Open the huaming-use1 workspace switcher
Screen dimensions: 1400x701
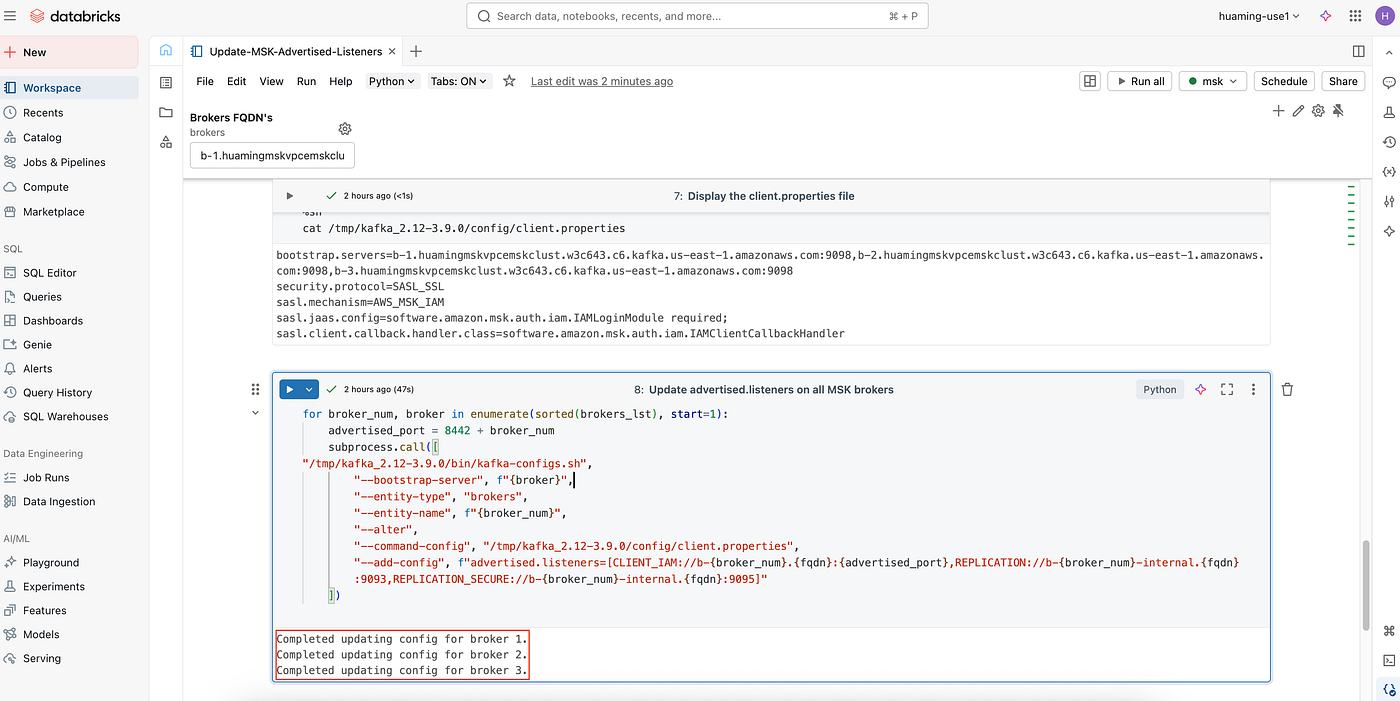tap(1259, 16)
